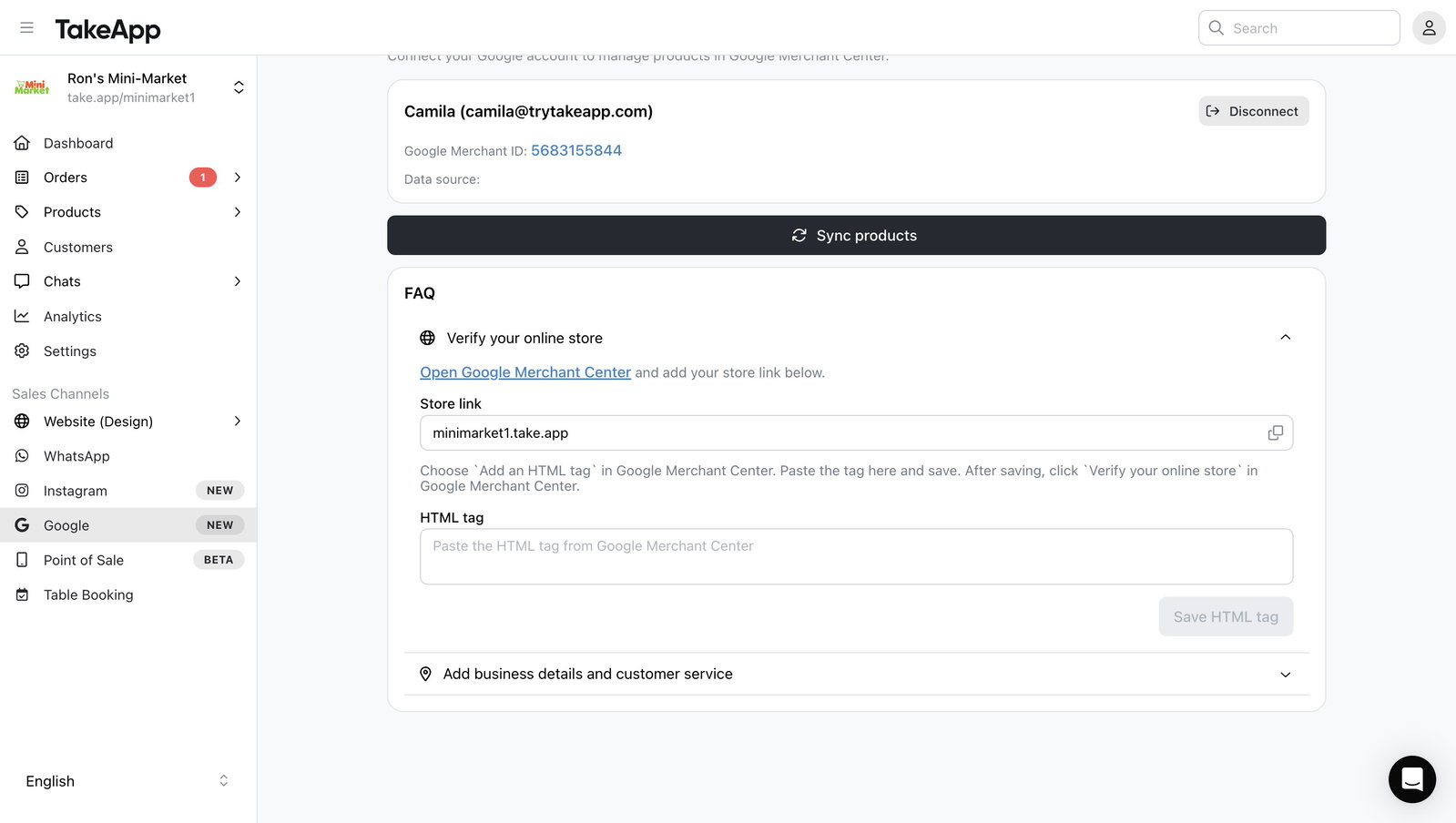Open the chat support widget
This screenshot has height=823, width=1456.
pyautogui.click(x=1411, y=779)
